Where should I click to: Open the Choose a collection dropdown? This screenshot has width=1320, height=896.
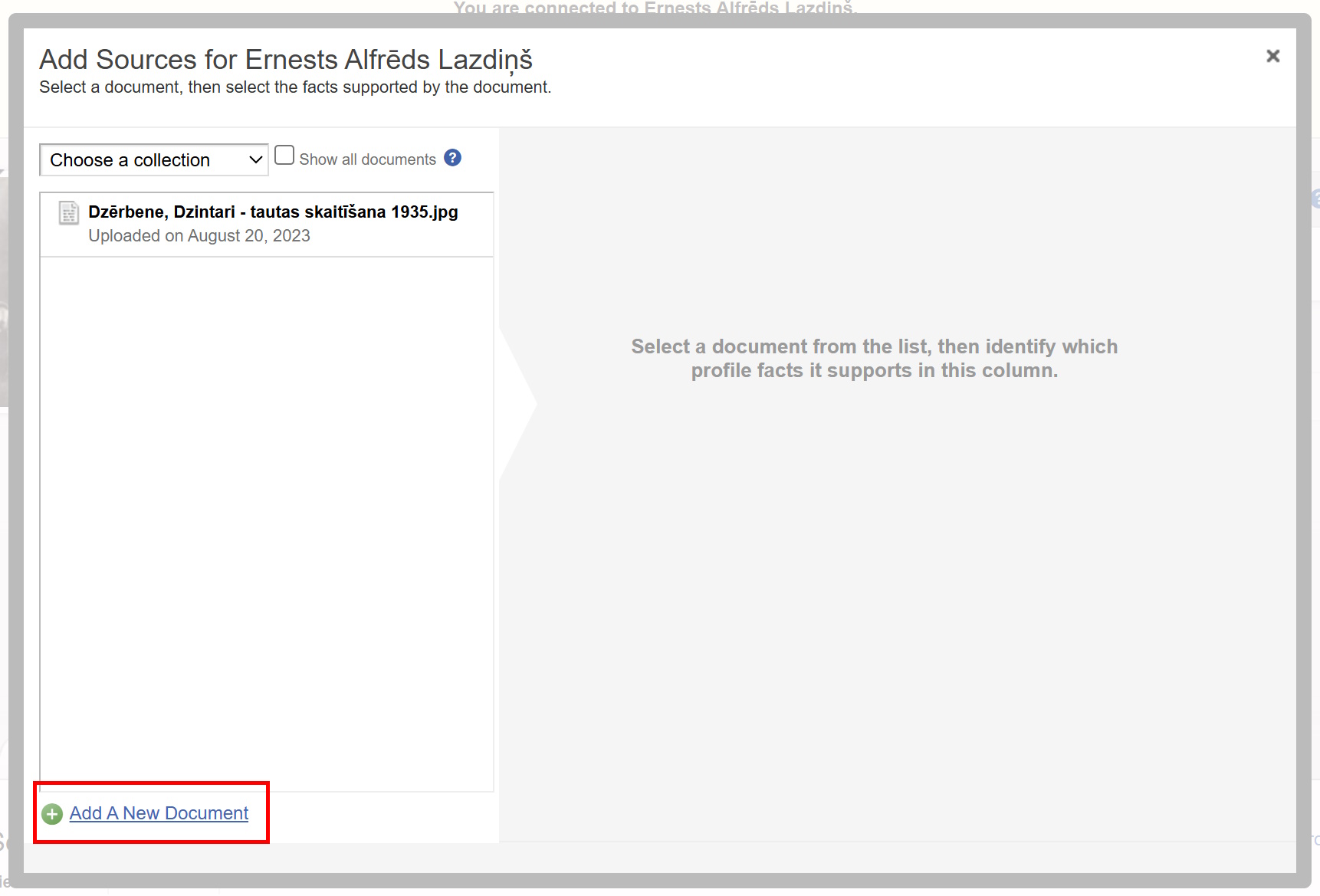(x=146, y=160)
